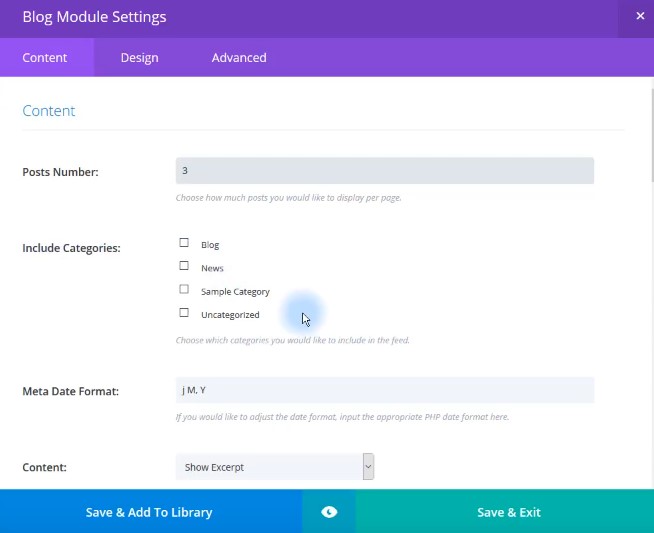Screen dimensions: 654x533
Task: Tick the News category checkbox
Action: (x=184, y=266)
